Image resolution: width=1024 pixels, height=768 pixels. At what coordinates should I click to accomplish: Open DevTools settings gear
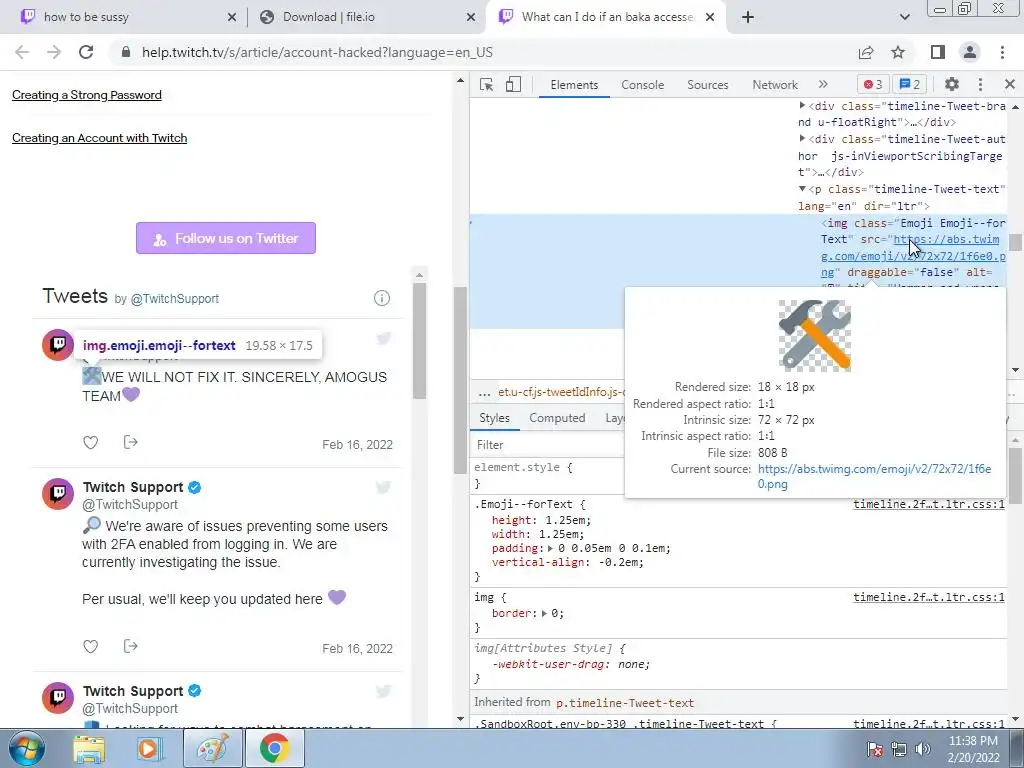pos(952,84)
